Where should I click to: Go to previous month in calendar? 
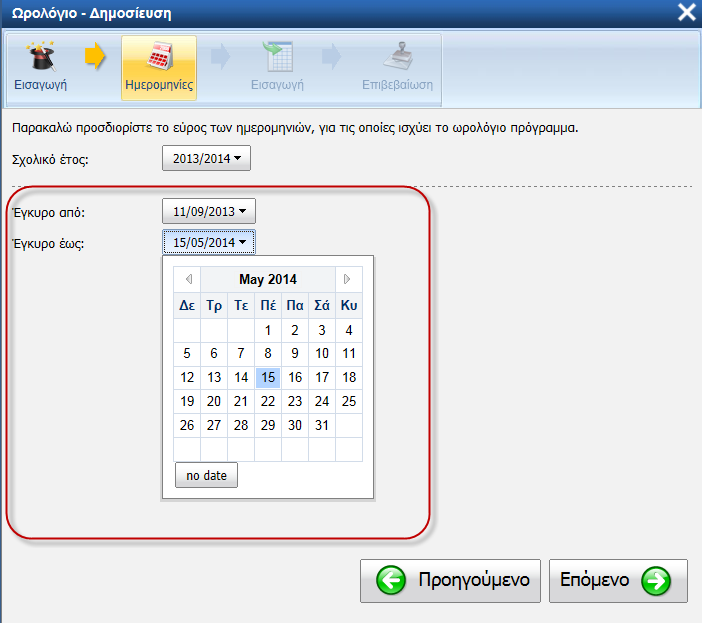pos(187,279)
